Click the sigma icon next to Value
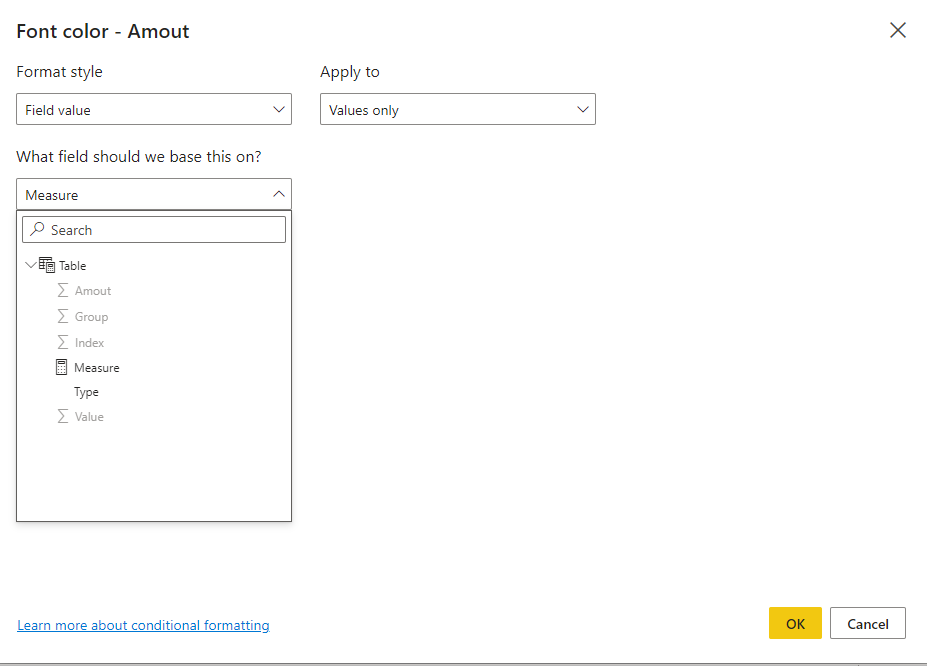Viewport: 927px width, 666px height. click(x=63, y=416)
